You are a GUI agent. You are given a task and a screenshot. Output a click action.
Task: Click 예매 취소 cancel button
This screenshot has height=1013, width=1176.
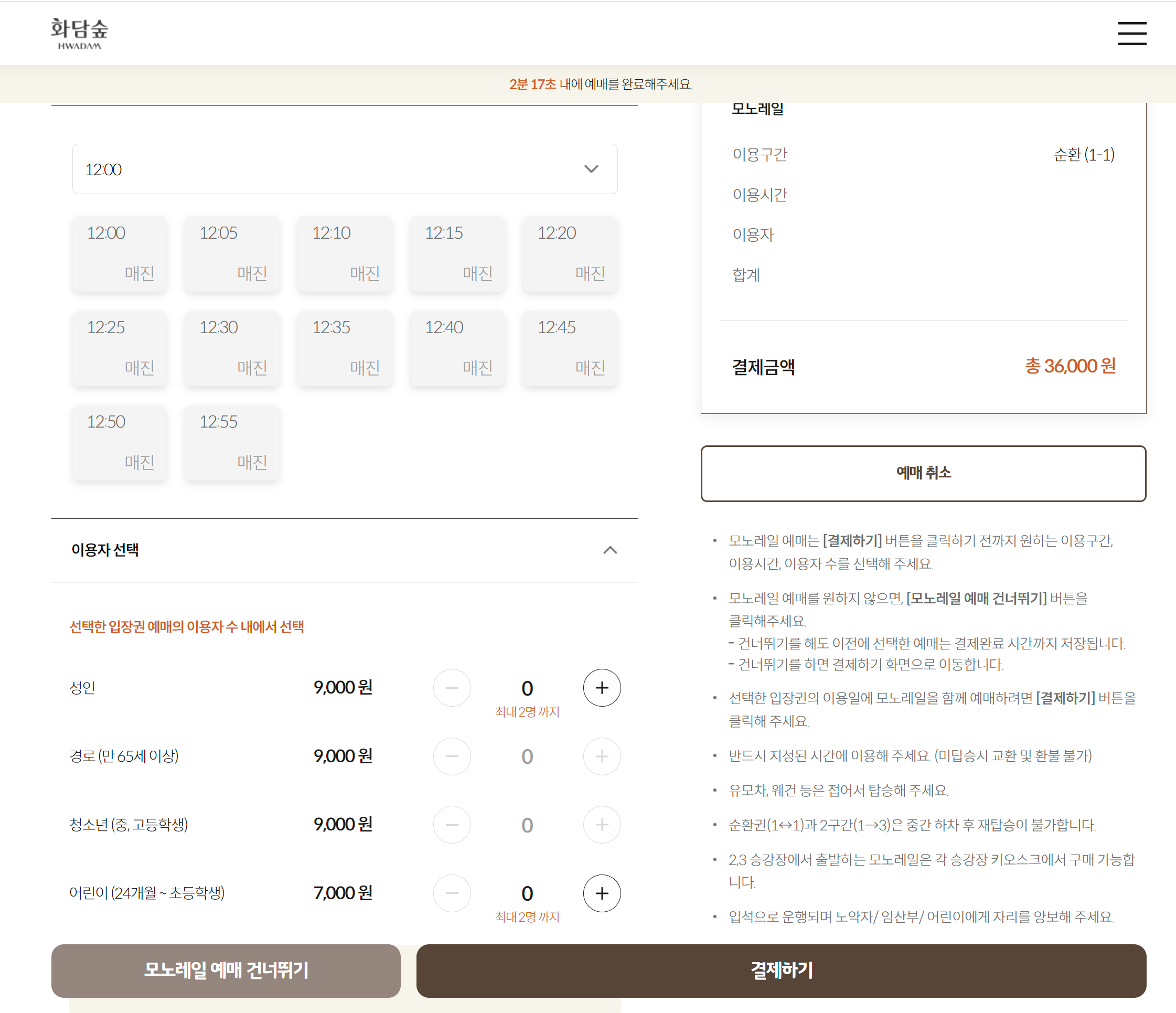[923, 473]
